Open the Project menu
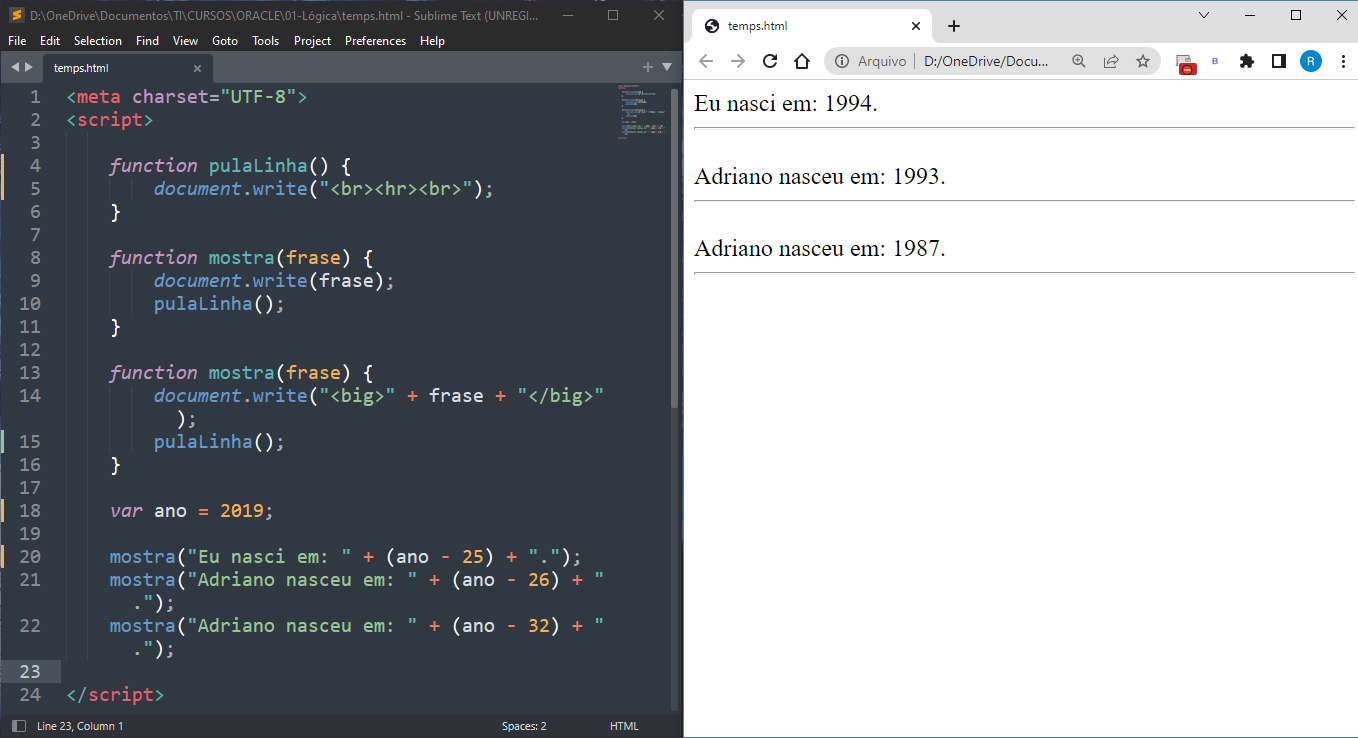1358x738 pixels. [312, 41]
